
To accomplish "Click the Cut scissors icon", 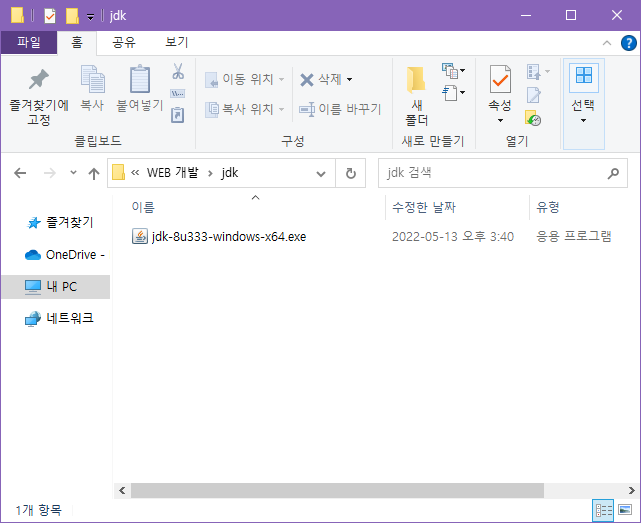I will tap(178, 71).
